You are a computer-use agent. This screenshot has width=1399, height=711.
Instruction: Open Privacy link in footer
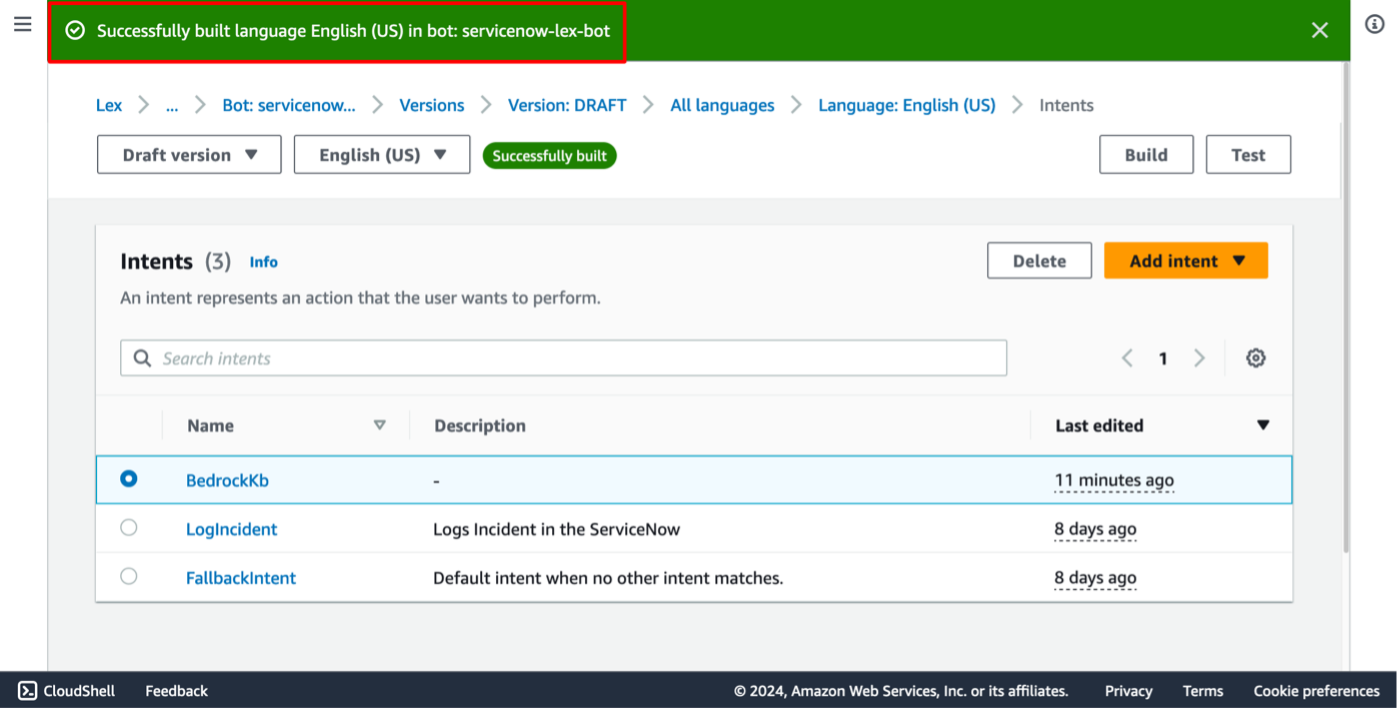[1128, 691]
